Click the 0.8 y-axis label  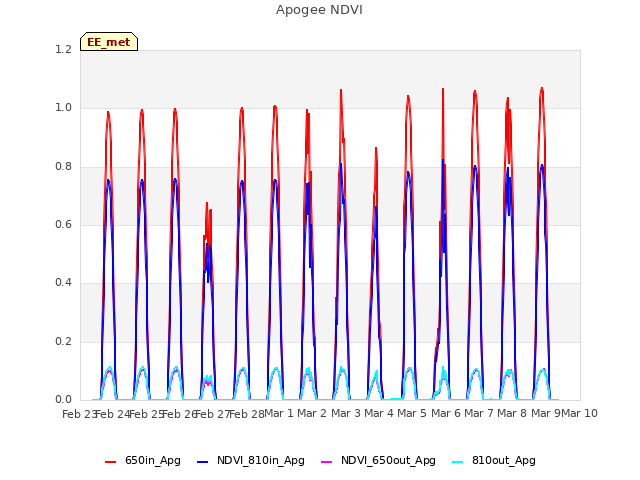point(63,167)
